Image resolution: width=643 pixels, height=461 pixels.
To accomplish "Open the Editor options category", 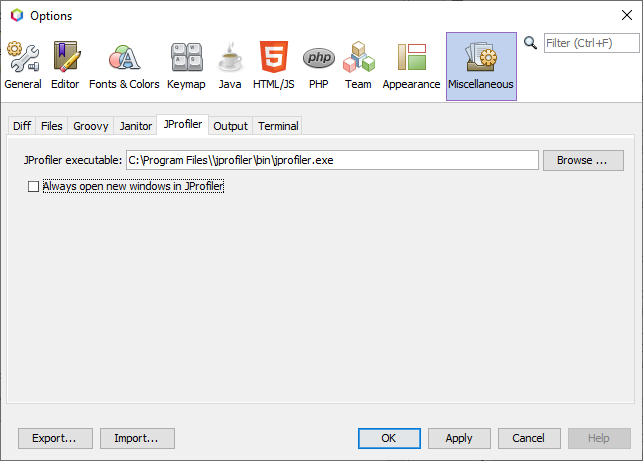I will click(x=65, y=66).
